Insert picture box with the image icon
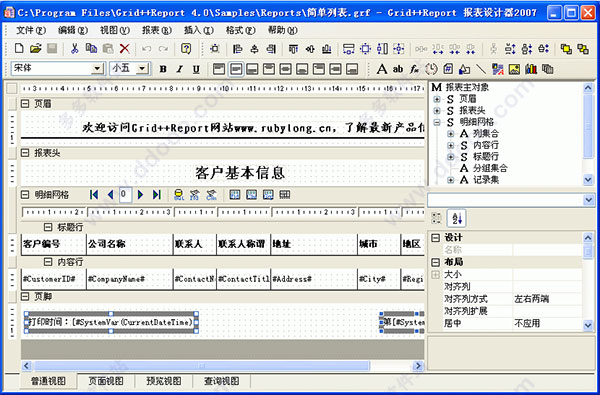Viewport: 600px width, 395px height. pyautogui.click(x=514, y=69)
